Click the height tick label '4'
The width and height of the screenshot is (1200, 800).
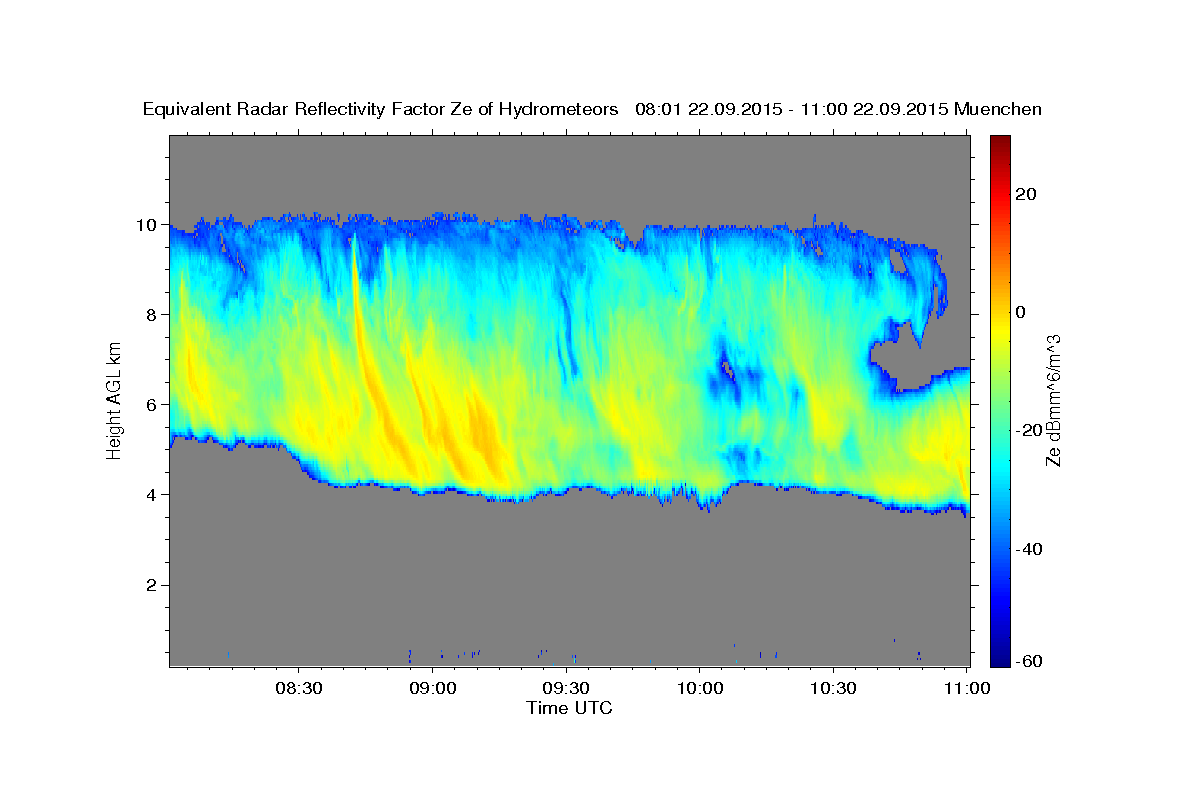(x=153, y=495)
